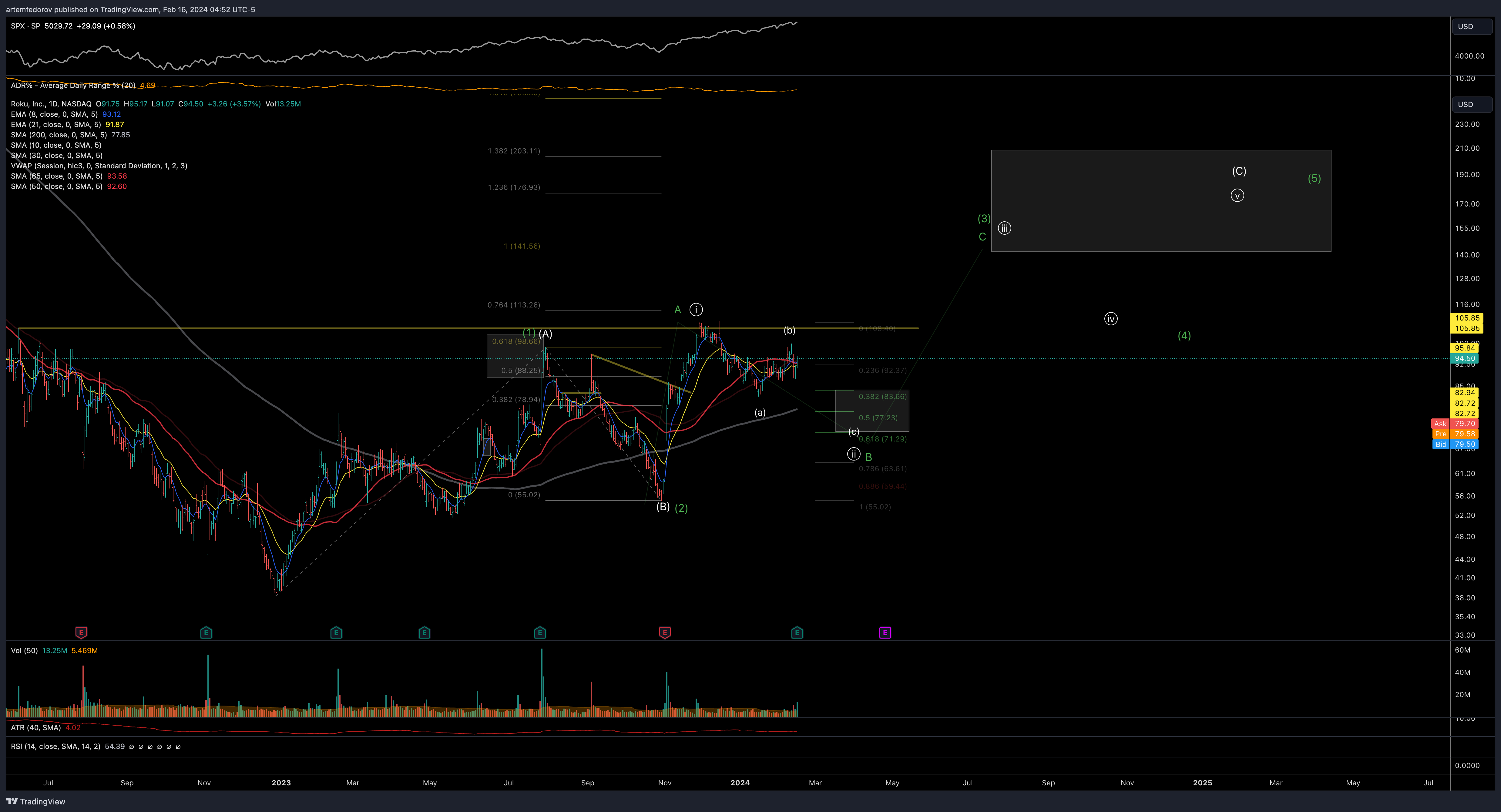Click the 0.382 (78.94) Fibonacci label

click(x=516, y=400)
